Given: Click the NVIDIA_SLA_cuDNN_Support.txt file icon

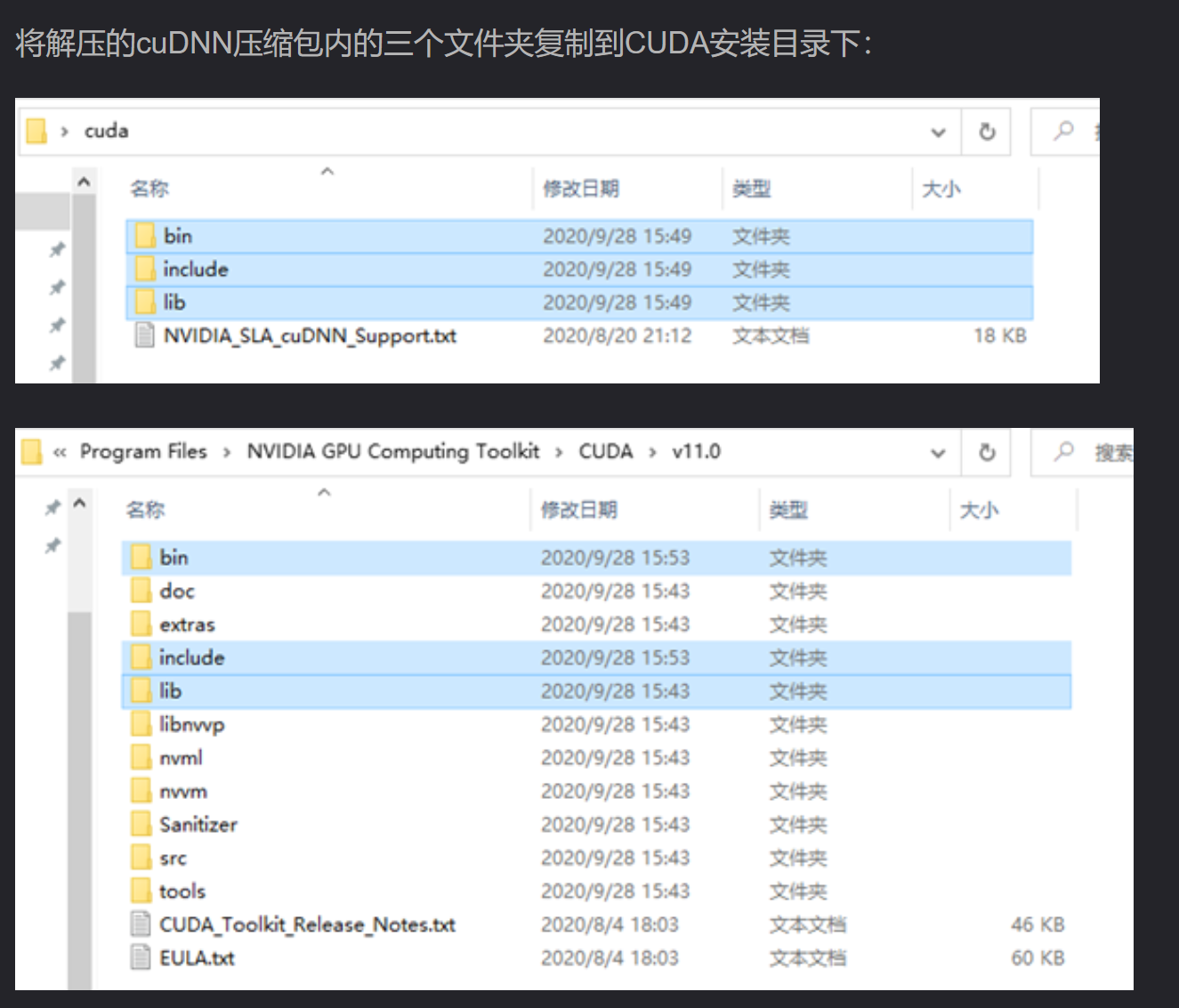Looking at the screenshot, I should point(144,335).
